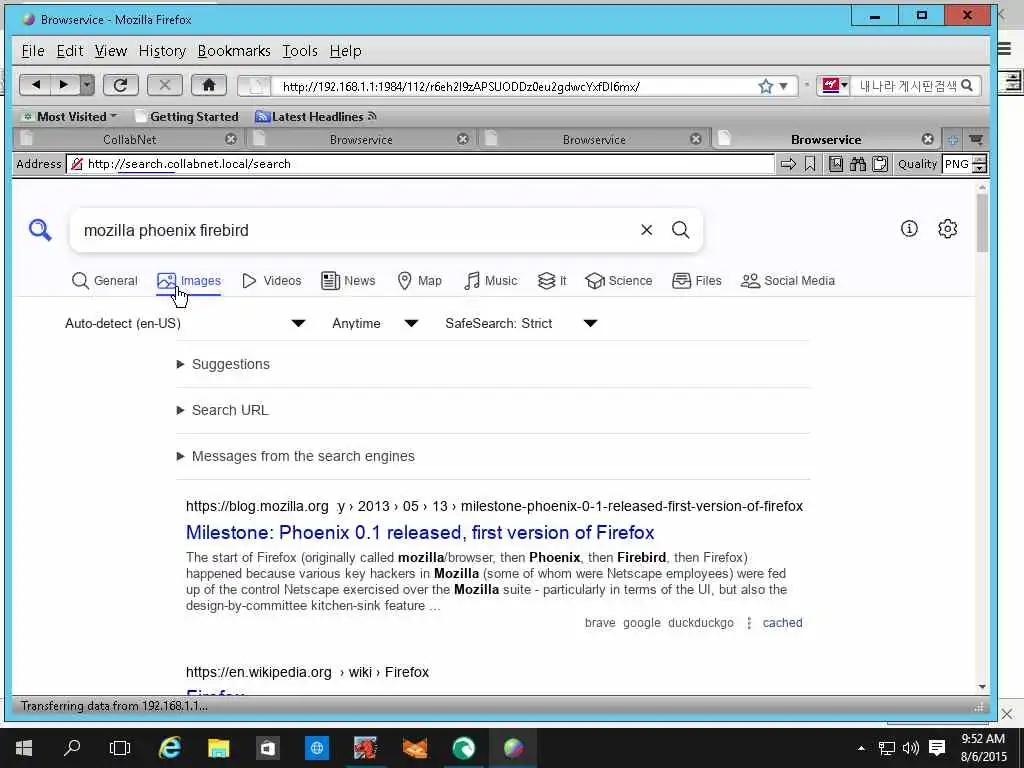The image size is (1024, 768).
Task: Submit search with magnifier button
Action: point(680,230)
